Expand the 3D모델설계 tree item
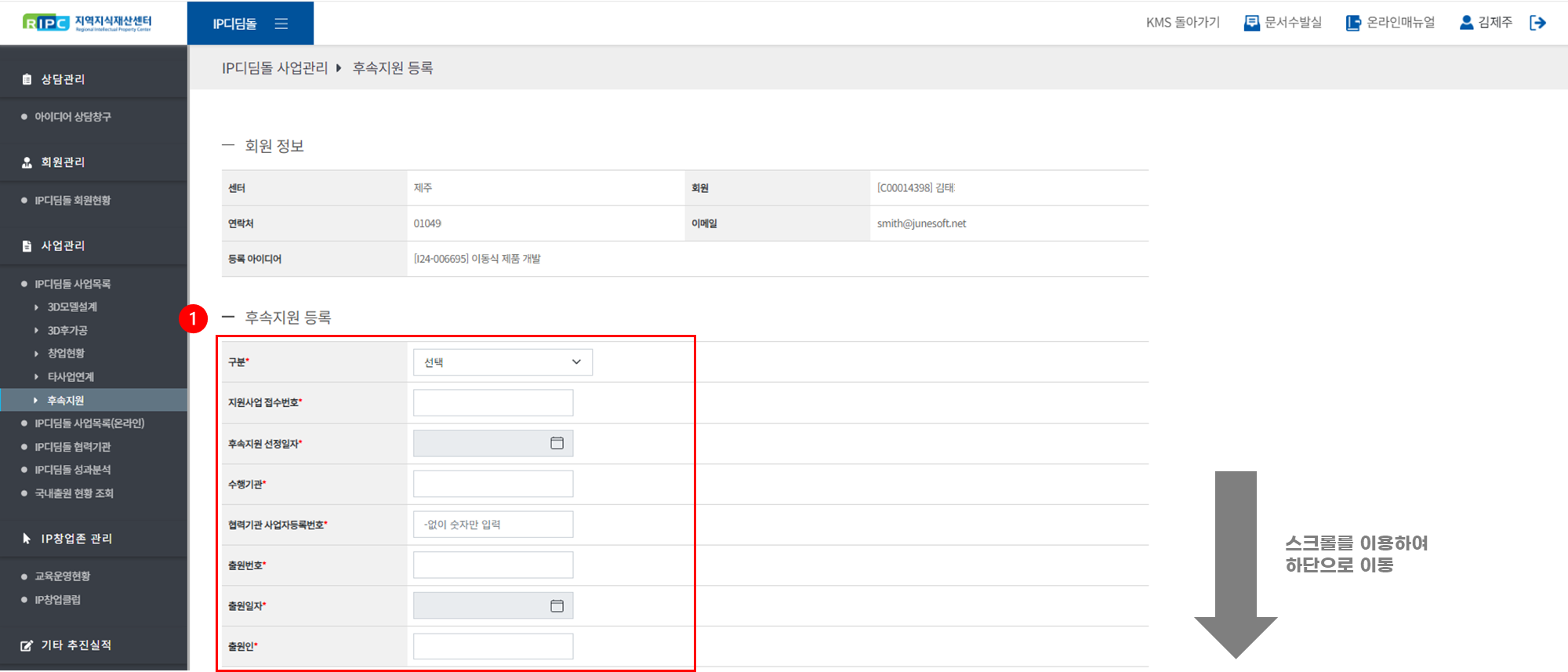The height and width of the screenshot is (672, 1568). 72,307
